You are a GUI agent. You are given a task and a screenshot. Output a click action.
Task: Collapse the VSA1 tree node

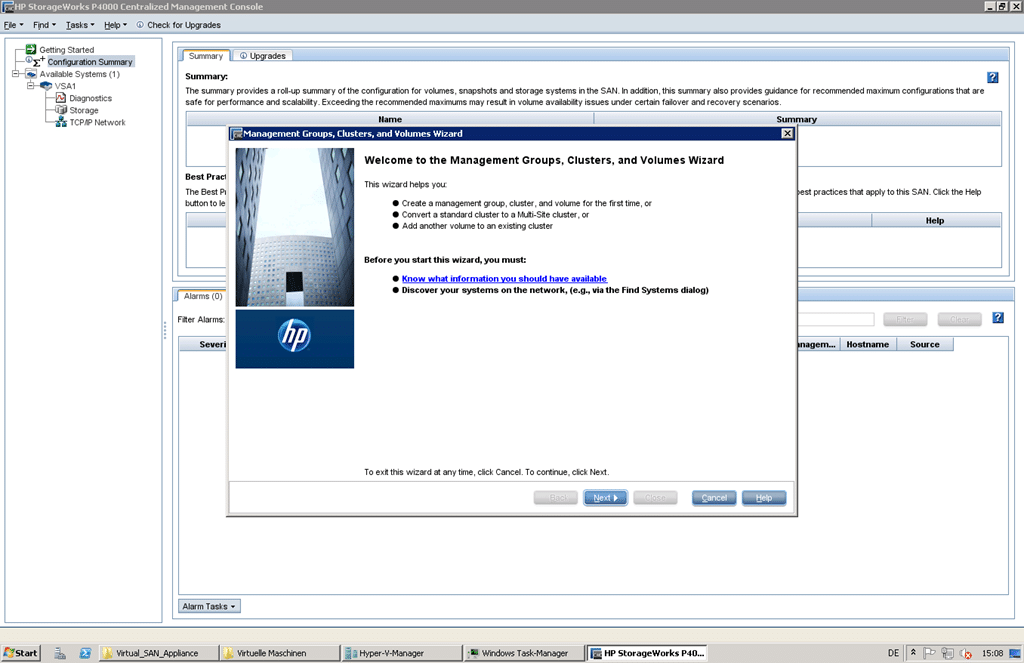coord(31,86)
